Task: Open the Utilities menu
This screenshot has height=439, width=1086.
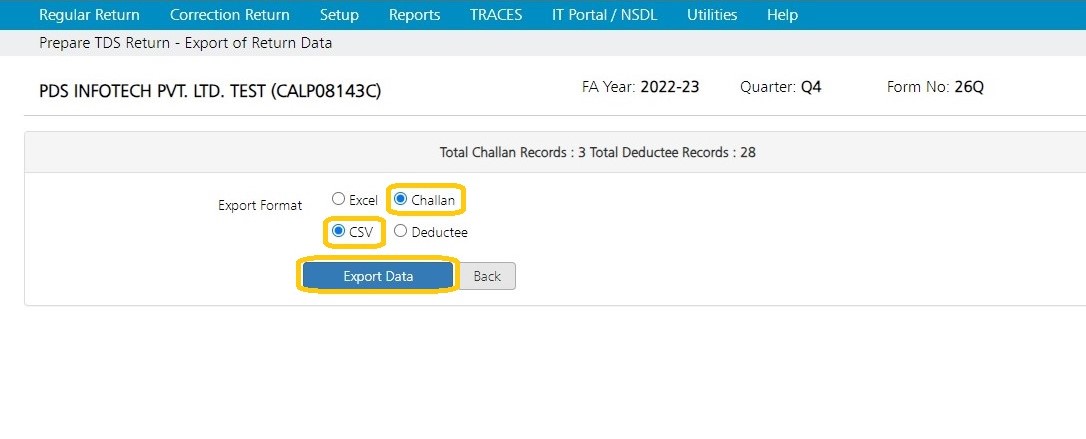Action: 712,15
